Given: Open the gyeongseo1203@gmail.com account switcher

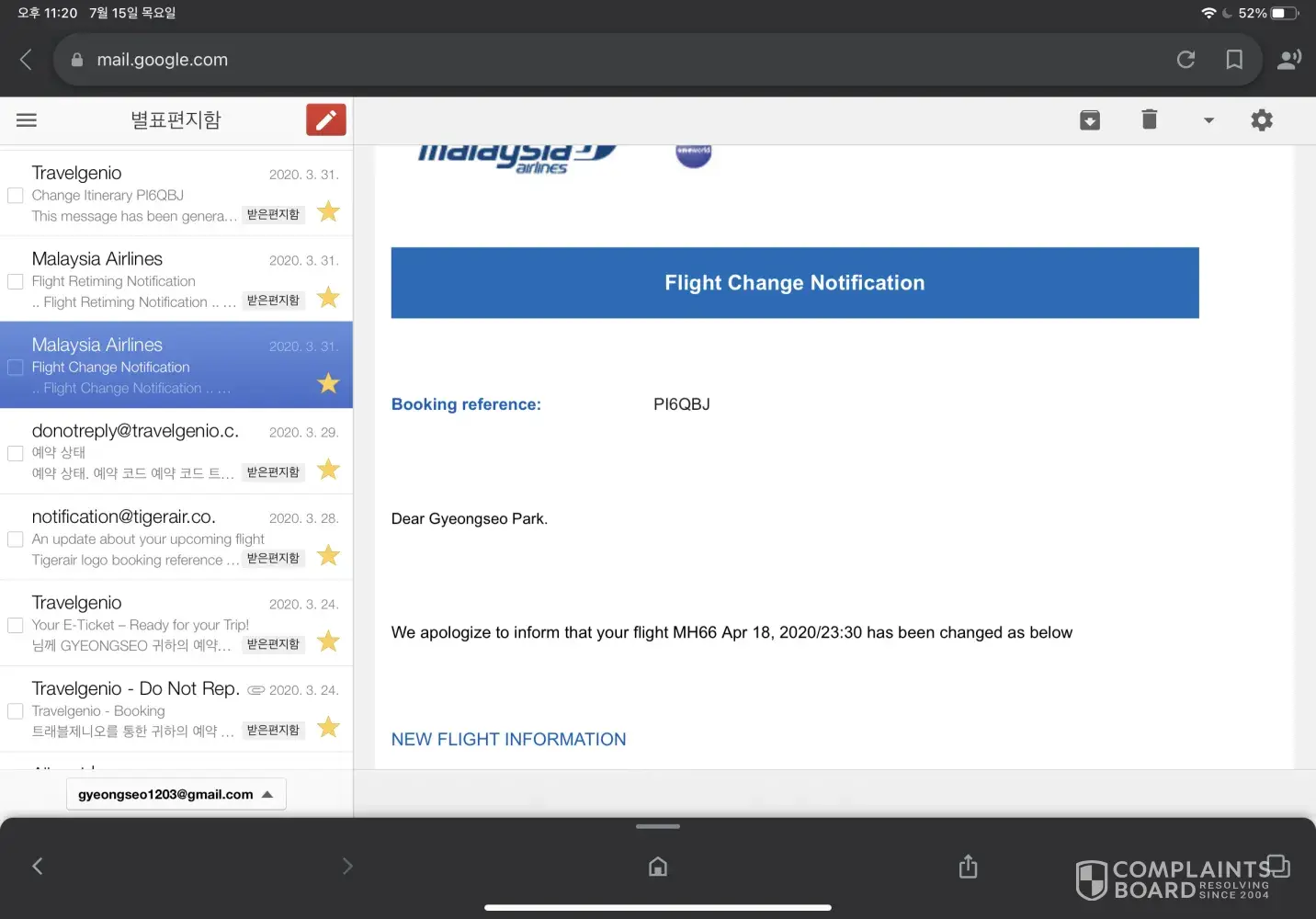Looking at the screenshot, I should tap(176, 794).
